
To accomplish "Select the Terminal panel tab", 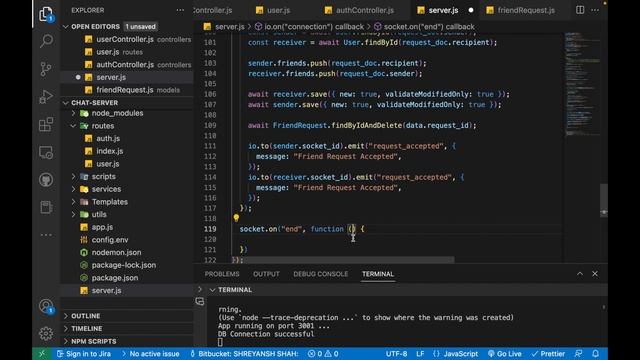I will (378, 274).
